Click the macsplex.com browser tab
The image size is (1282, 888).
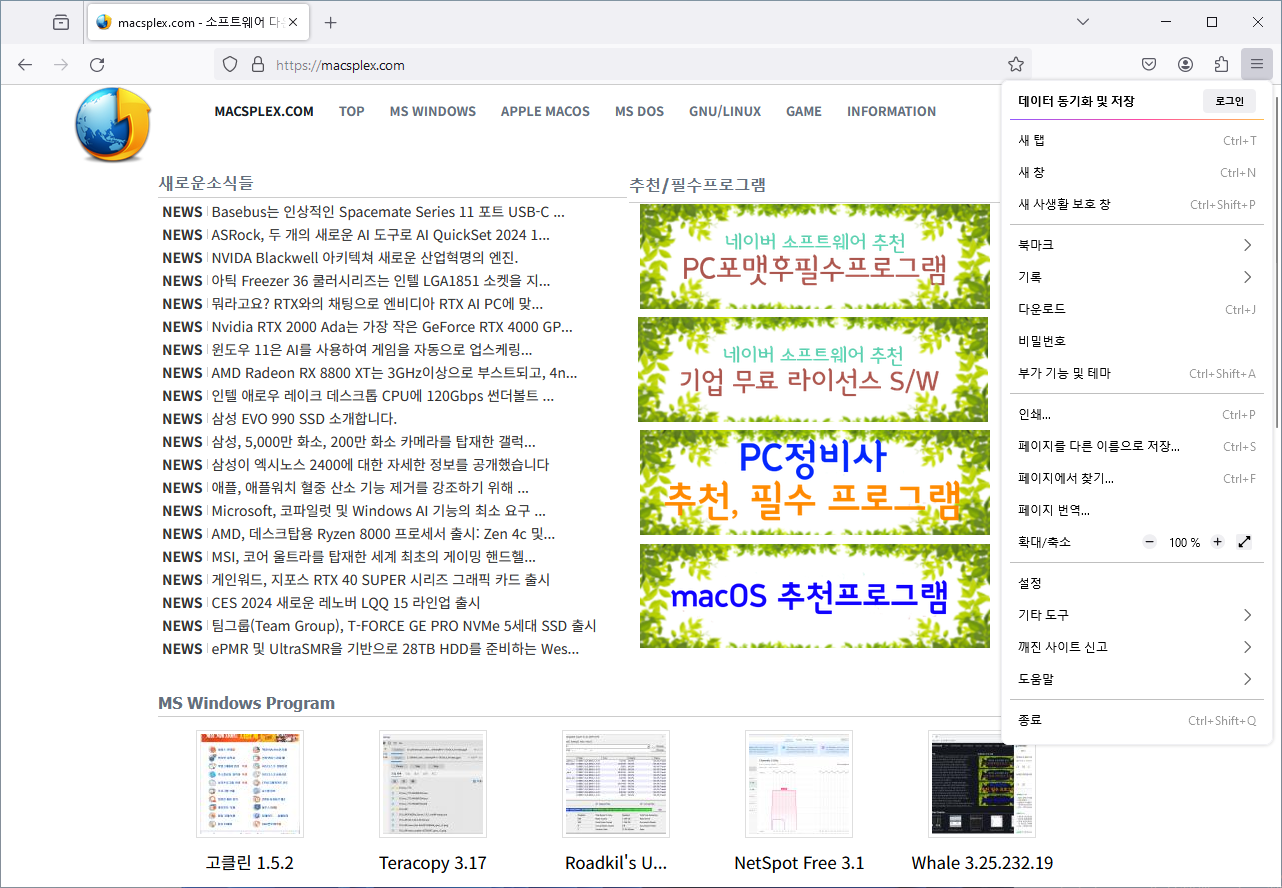[199, 22]
